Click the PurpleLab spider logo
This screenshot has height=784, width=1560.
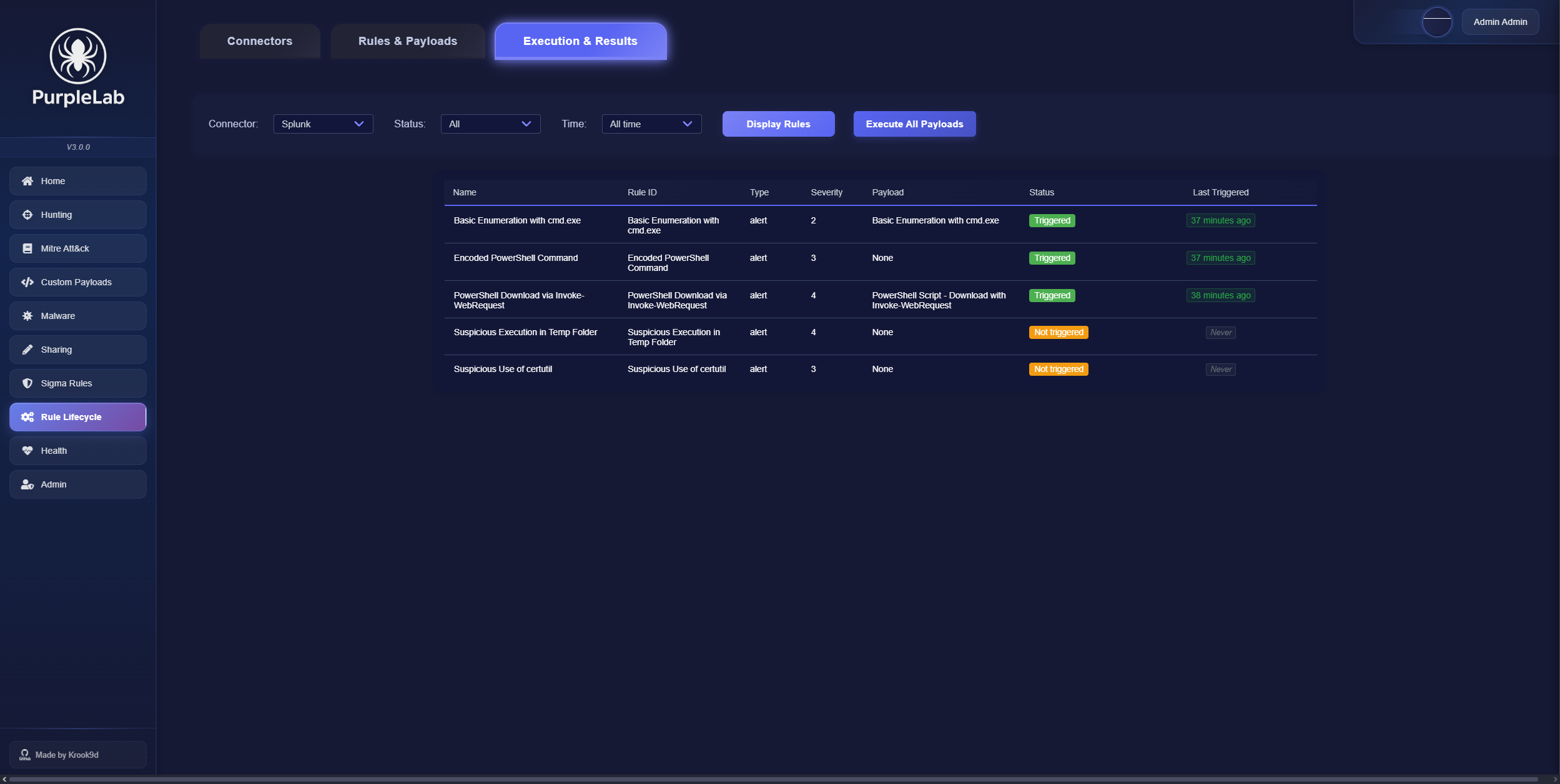[78, 56]
